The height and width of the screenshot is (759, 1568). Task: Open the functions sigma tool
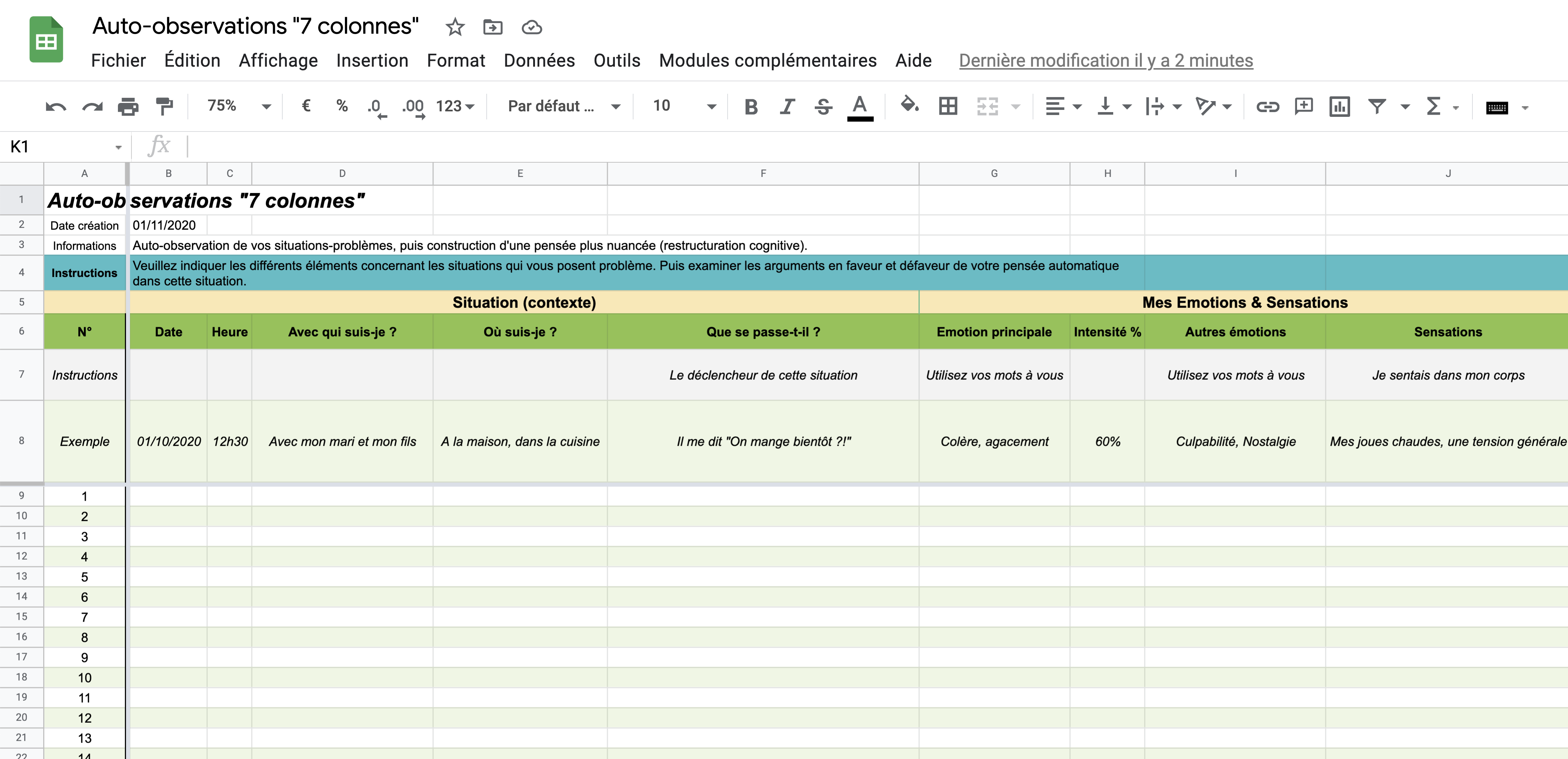click(x=1434, y=107)
